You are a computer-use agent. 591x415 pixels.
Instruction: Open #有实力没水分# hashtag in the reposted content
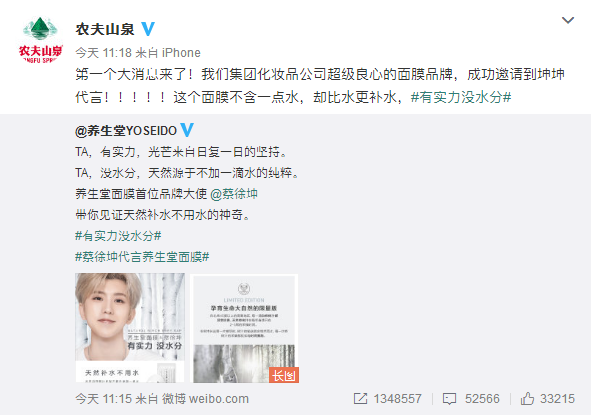118,236
